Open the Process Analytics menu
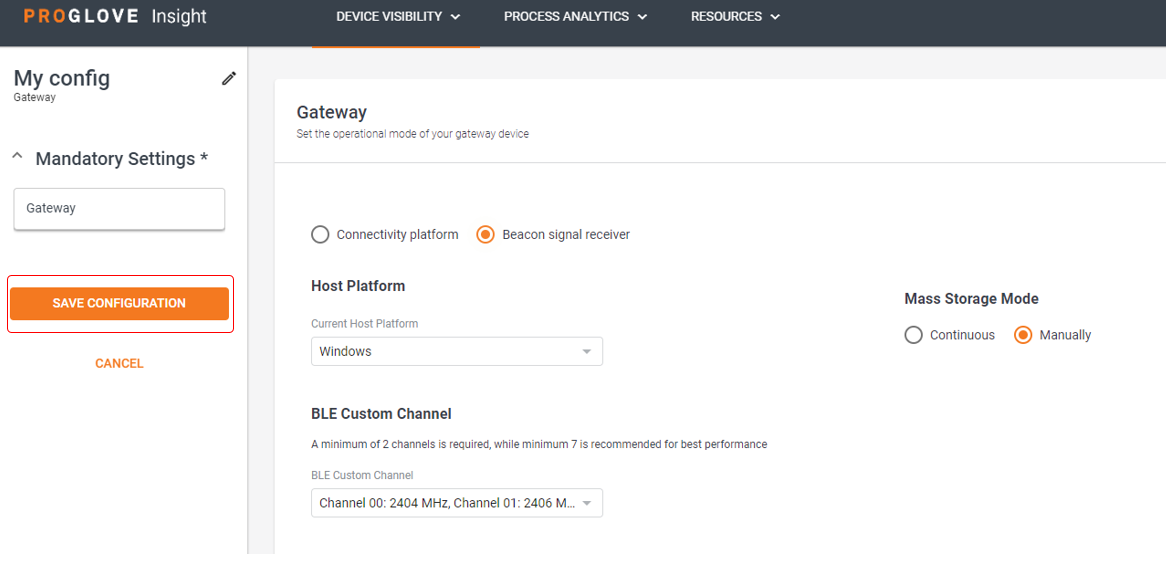The width and height of the screenshot is (1166, 563). (575, 16)
